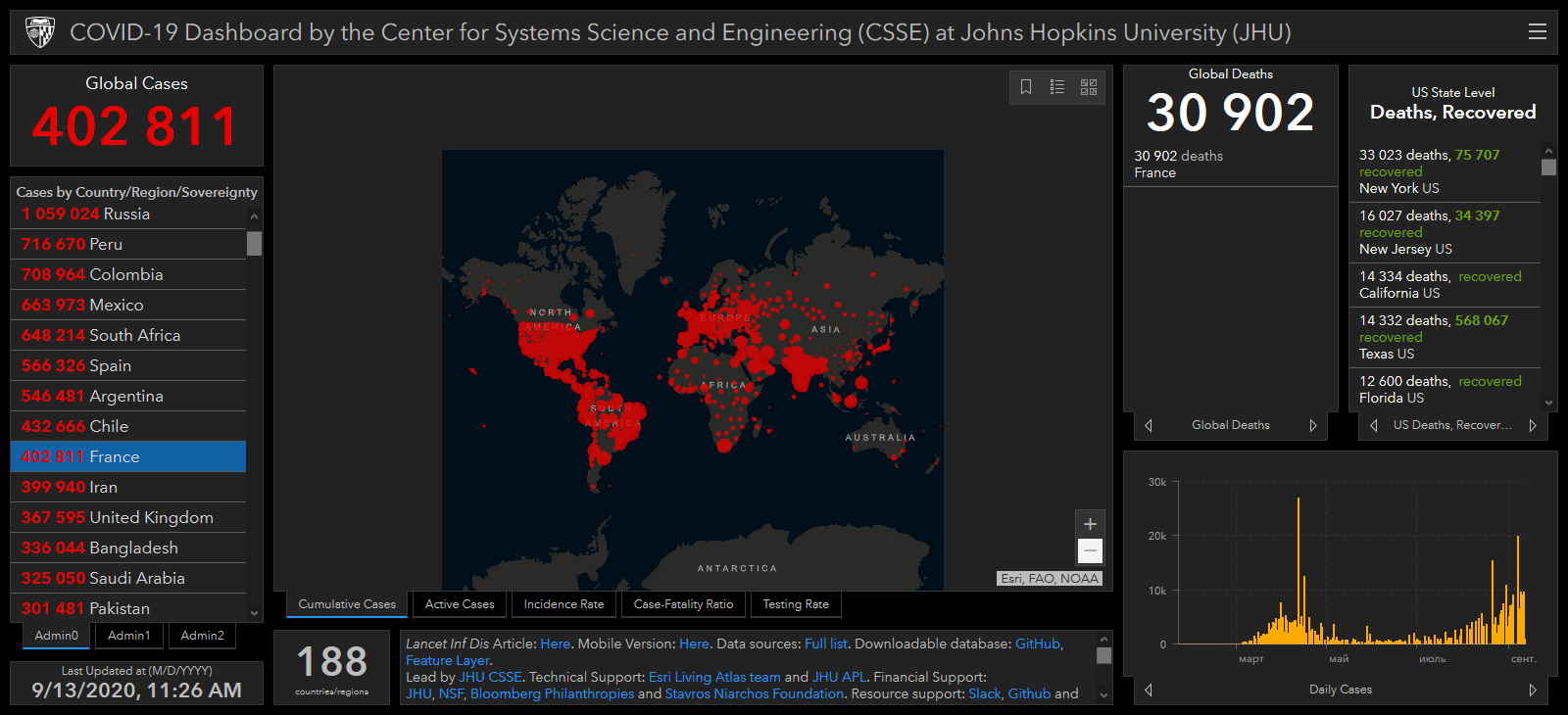Open Bloomberg Philanthropies link
Viewport: 1568px width, 715px height.
click(552, 693)
